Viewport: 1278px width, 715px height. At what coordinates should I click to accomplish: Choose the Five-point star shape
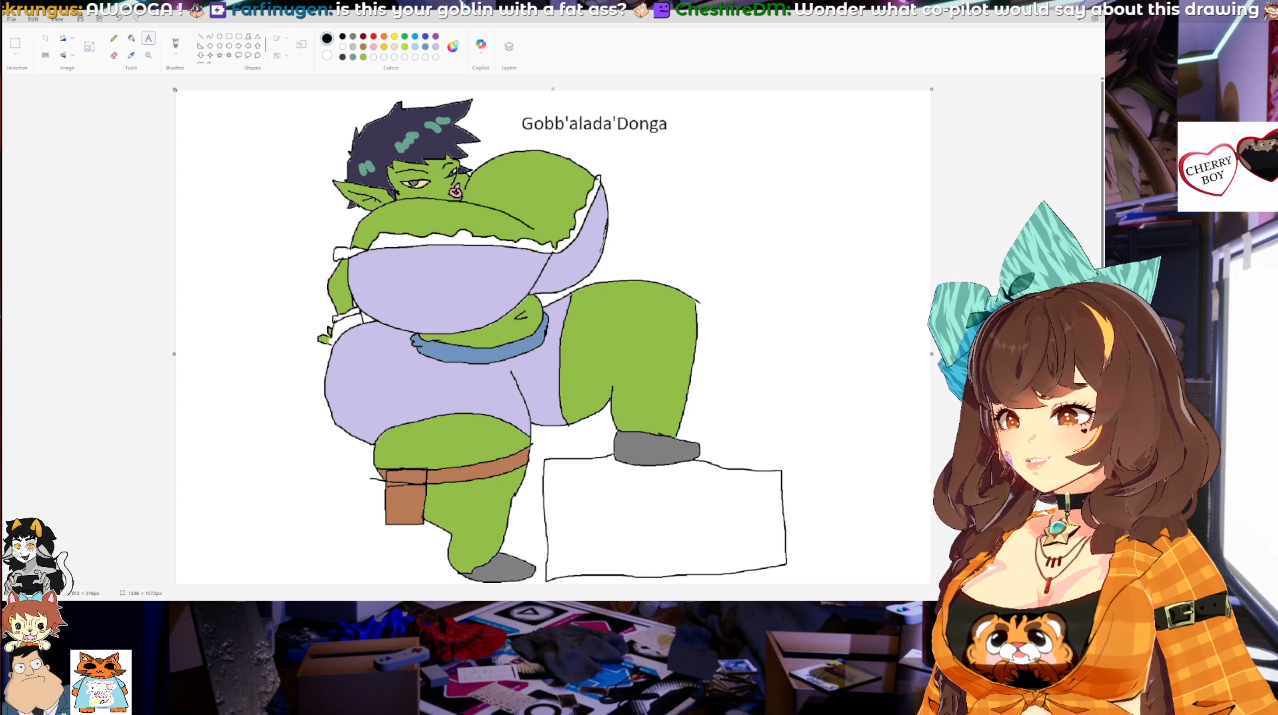coord(219,55)
